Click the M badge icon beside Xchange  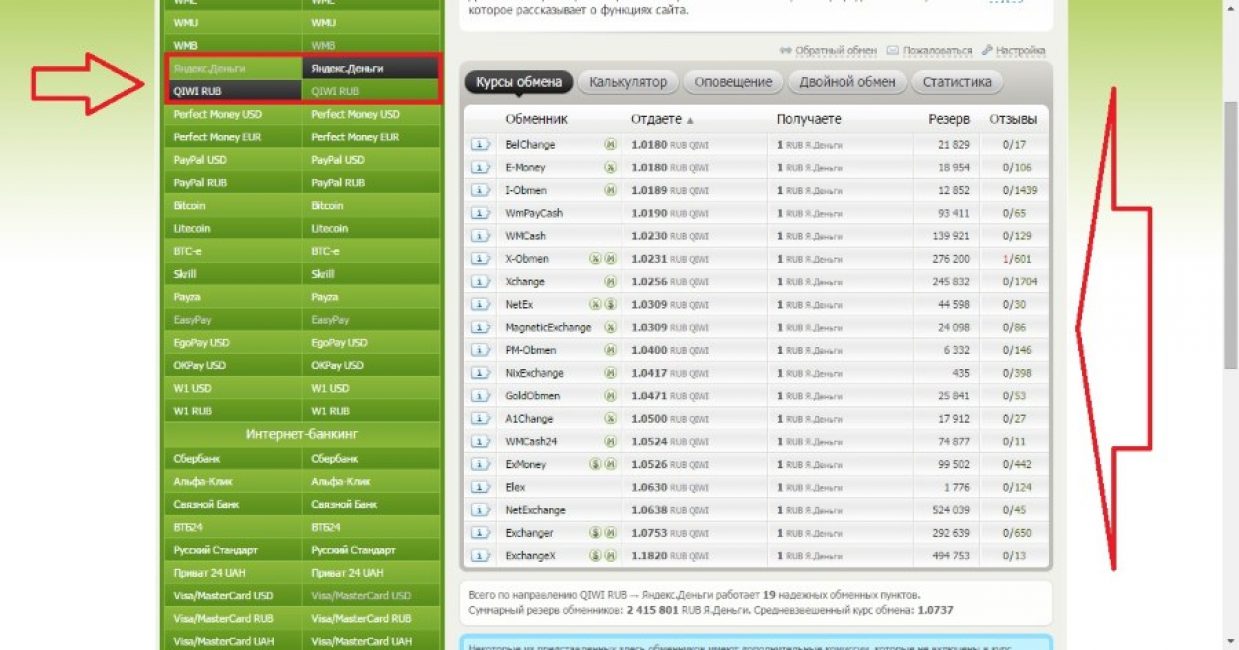coord(610,282)
